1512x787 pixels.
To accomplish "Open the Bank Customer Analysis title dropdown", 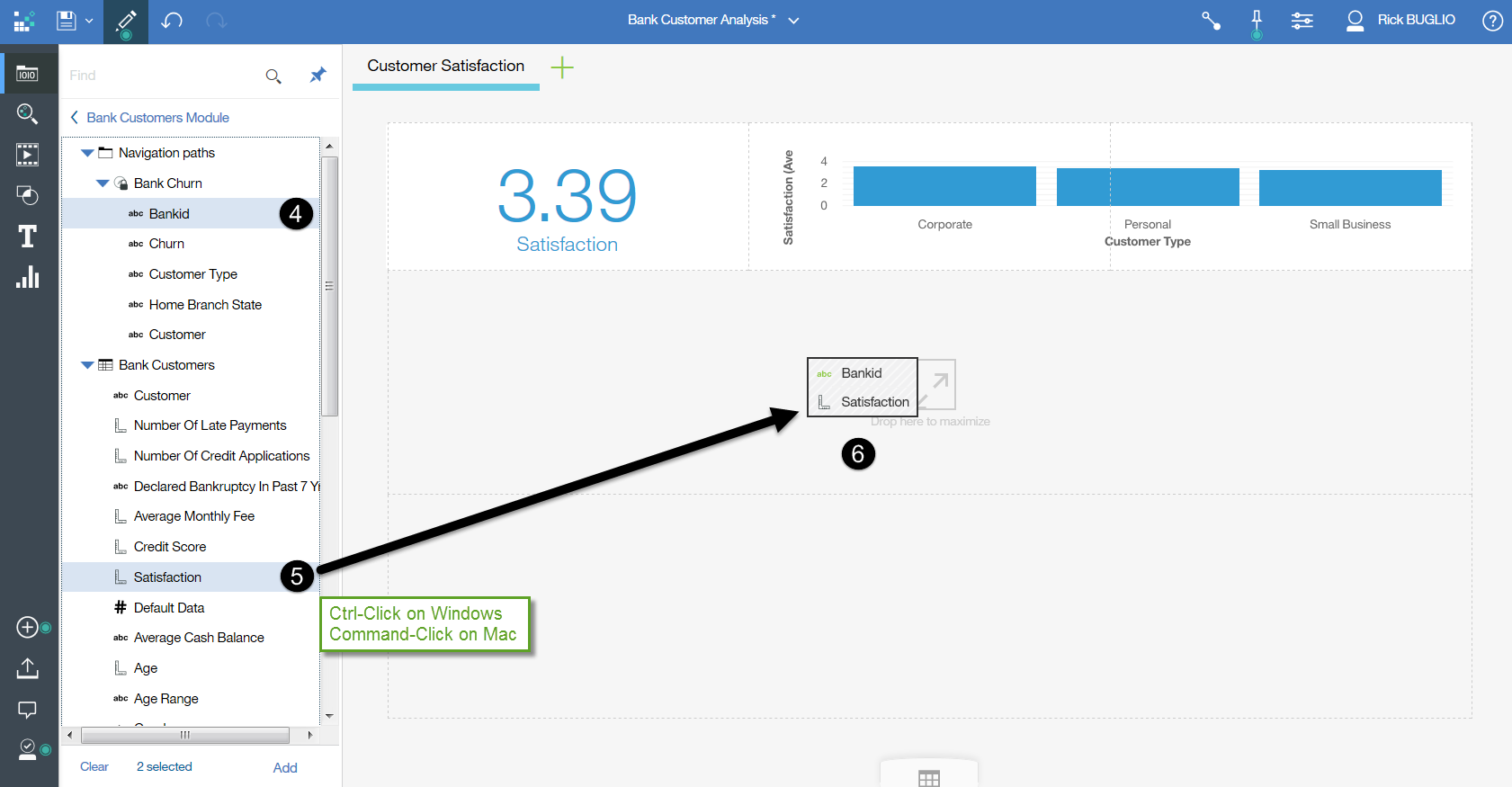I will [793, 21].
